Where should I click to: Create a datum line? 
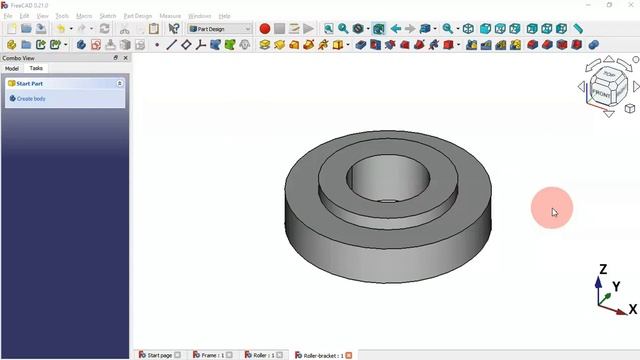pyautogui.click(x=171, y=44)
